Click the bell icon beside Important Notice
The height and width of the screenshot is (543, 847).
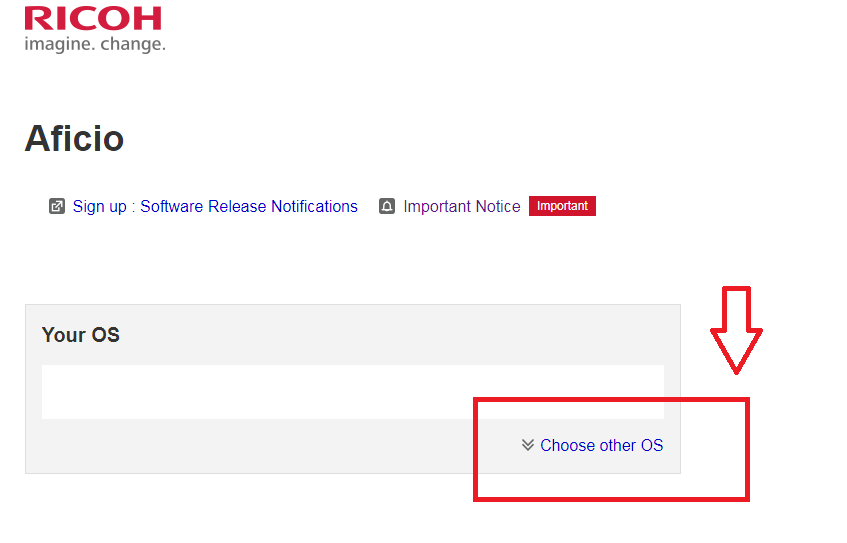point(387,206)
